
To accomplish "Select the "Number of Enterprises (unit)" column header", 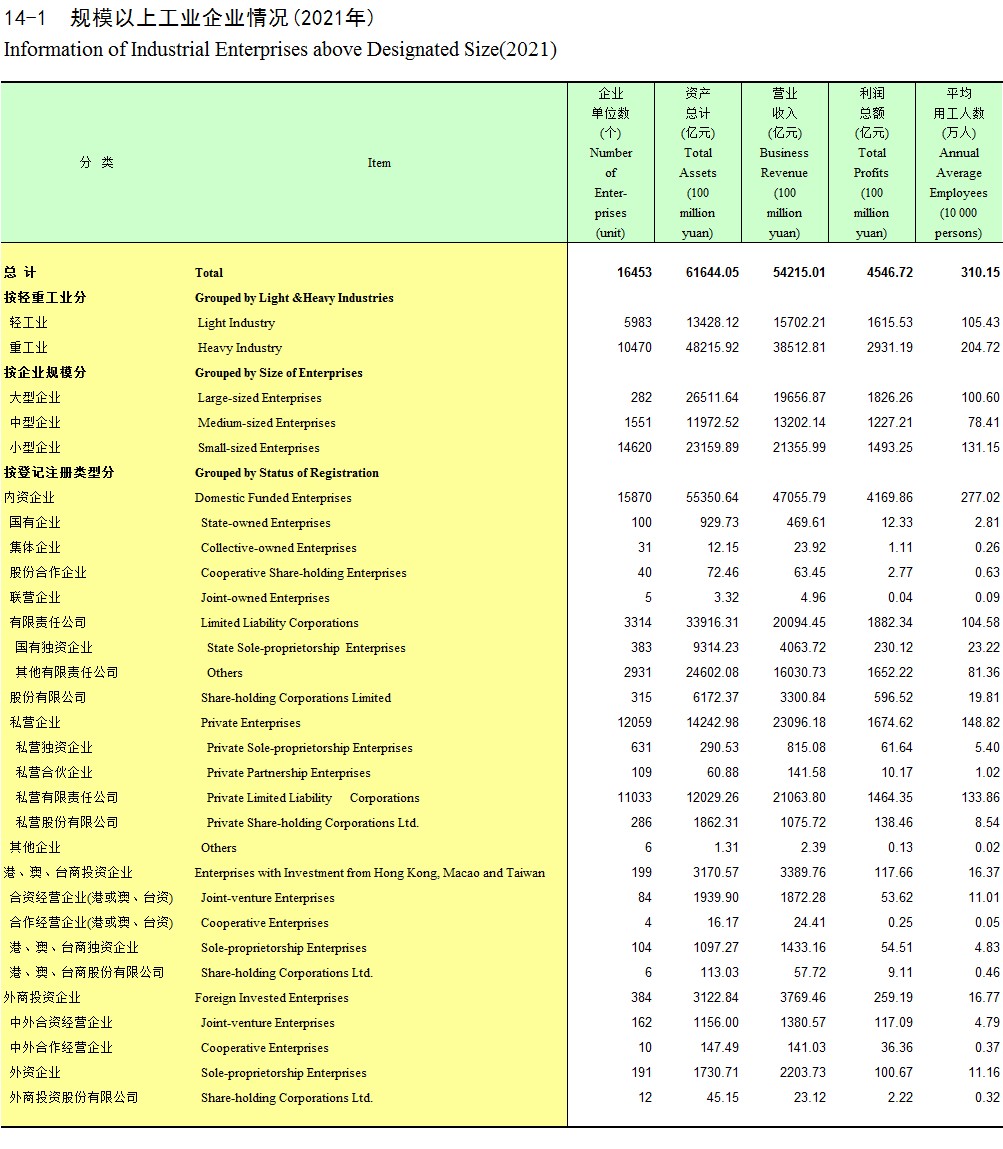I will 610,163.
